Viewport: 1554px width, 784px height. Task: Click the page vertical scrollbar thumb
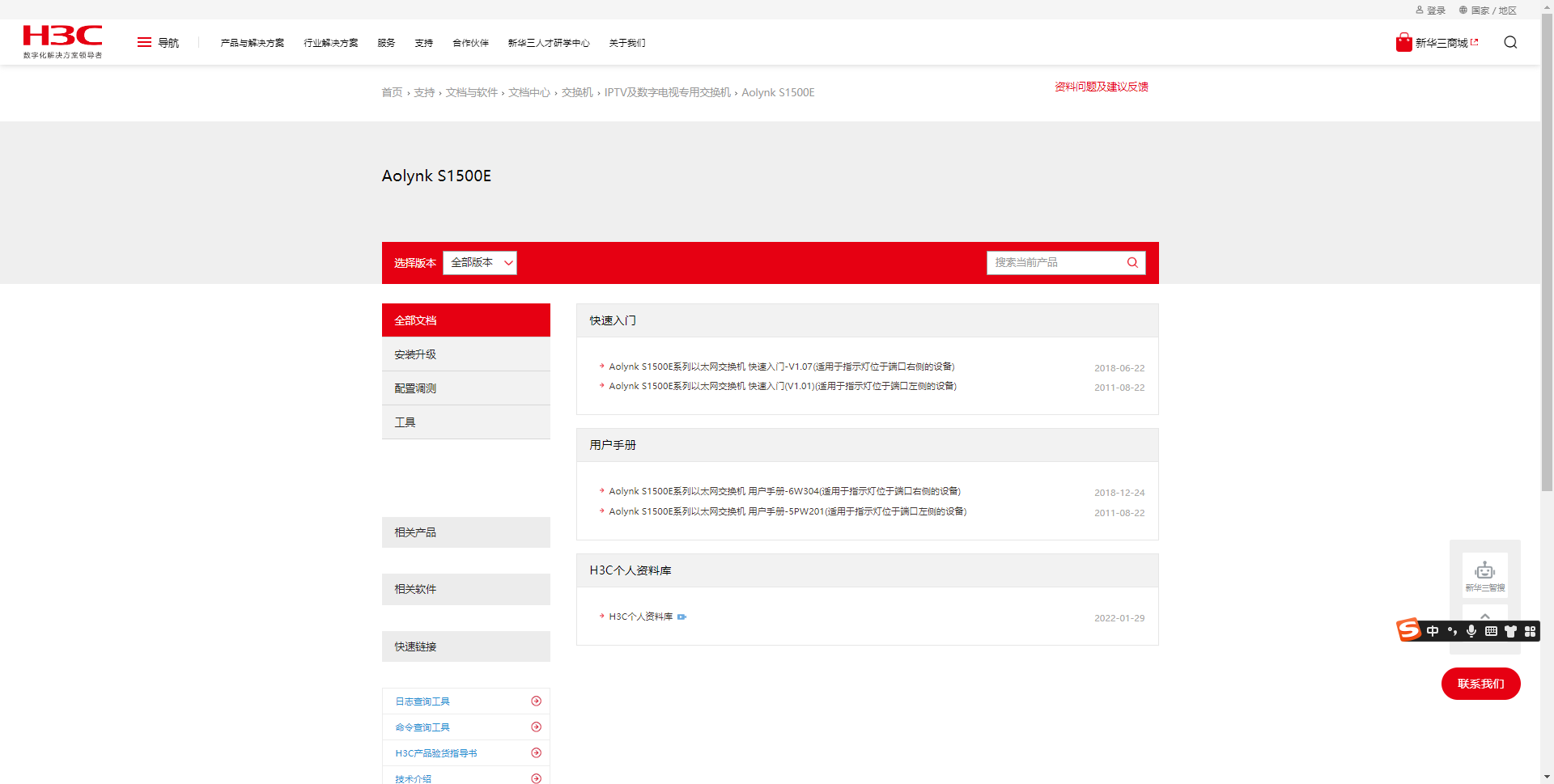click(1547, 253)
